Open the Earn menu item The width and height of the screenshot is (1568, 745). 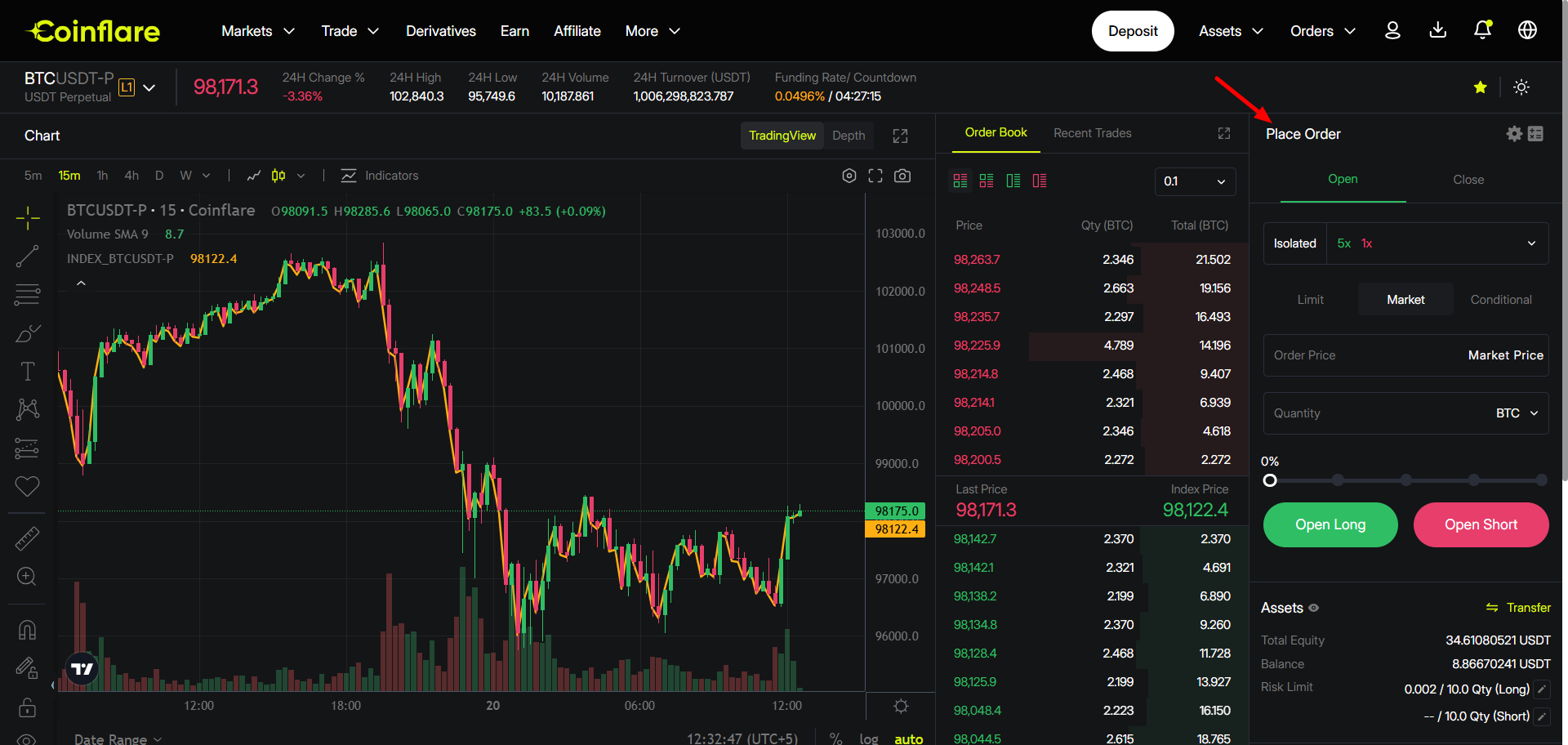tap(514, 31)
